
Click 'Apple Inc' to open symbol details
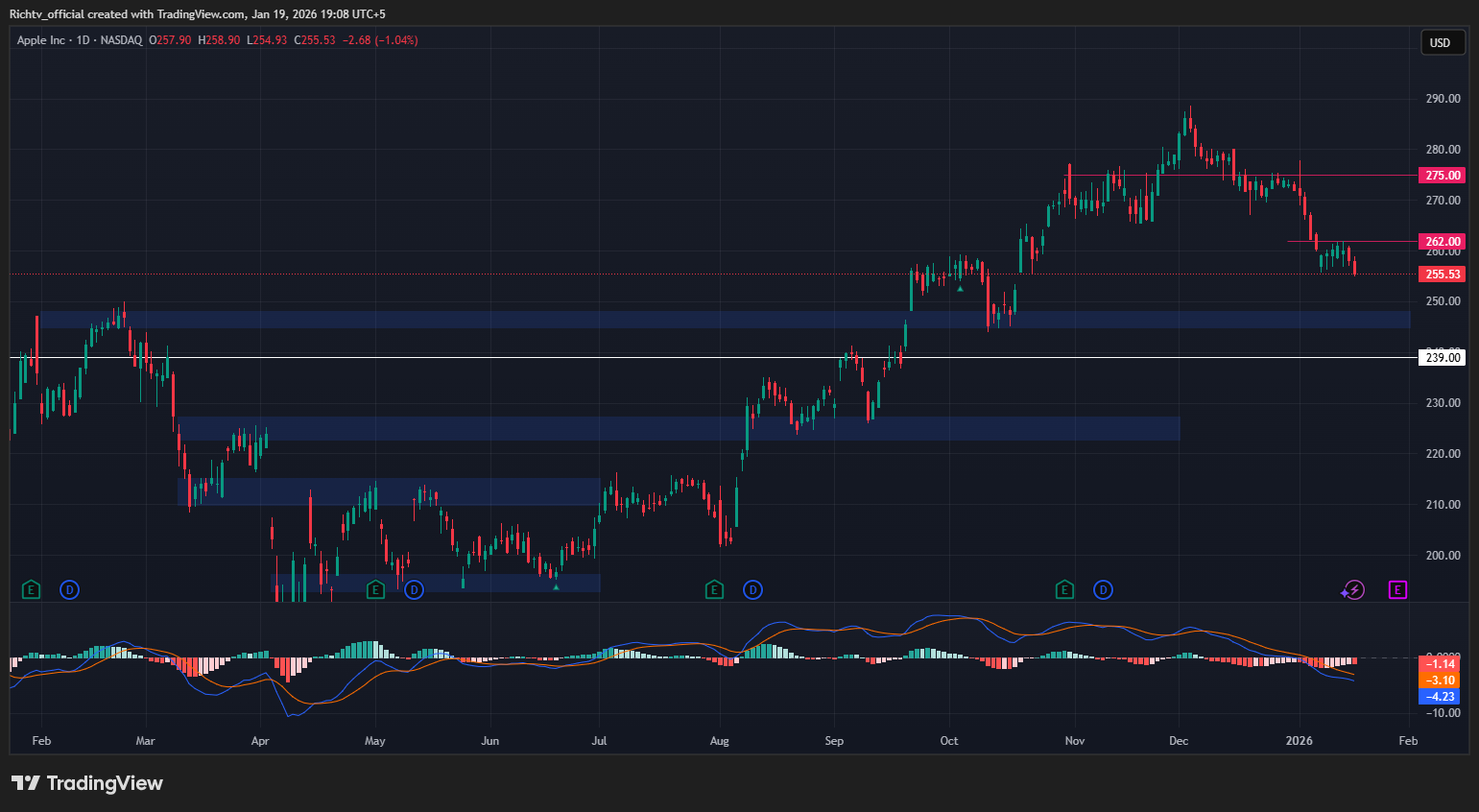click(x=41, y=40)
